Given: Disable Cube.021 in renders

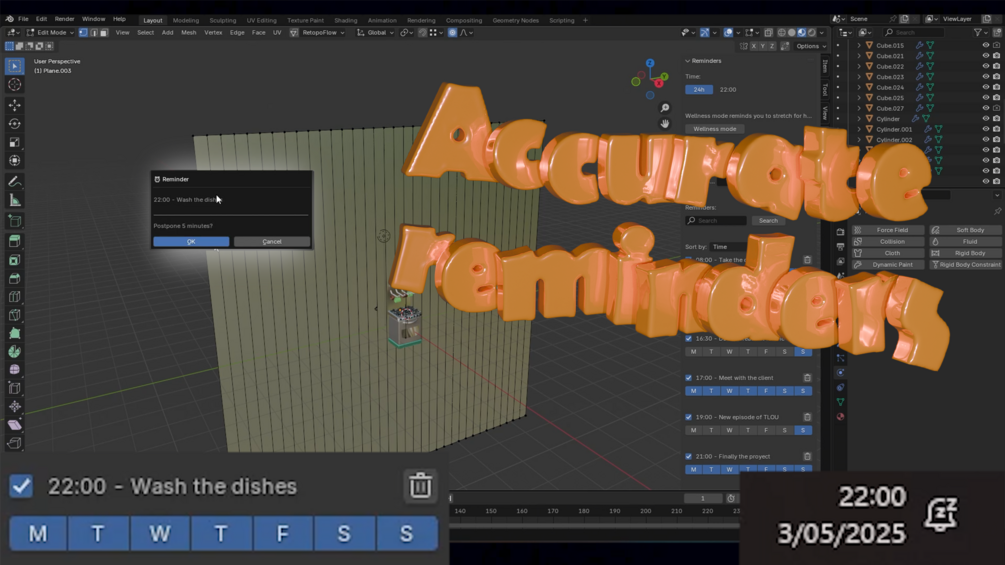Looking at the screenshot, I should [x=996, y=56].
